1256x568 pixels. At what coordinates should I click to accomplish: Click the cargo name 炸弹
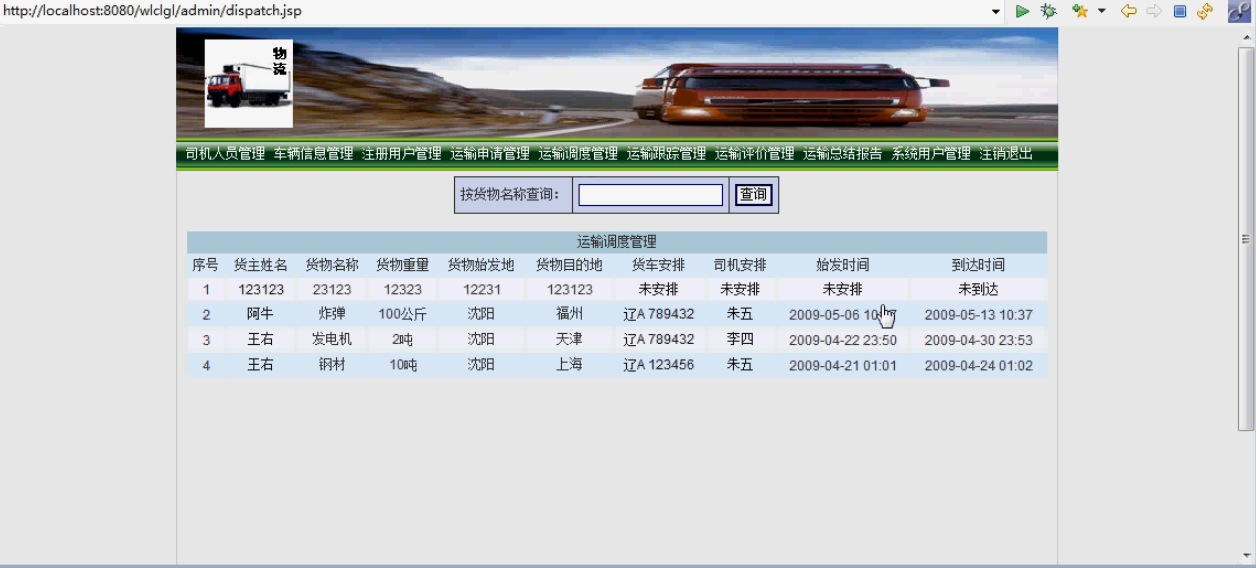point(332,314)
